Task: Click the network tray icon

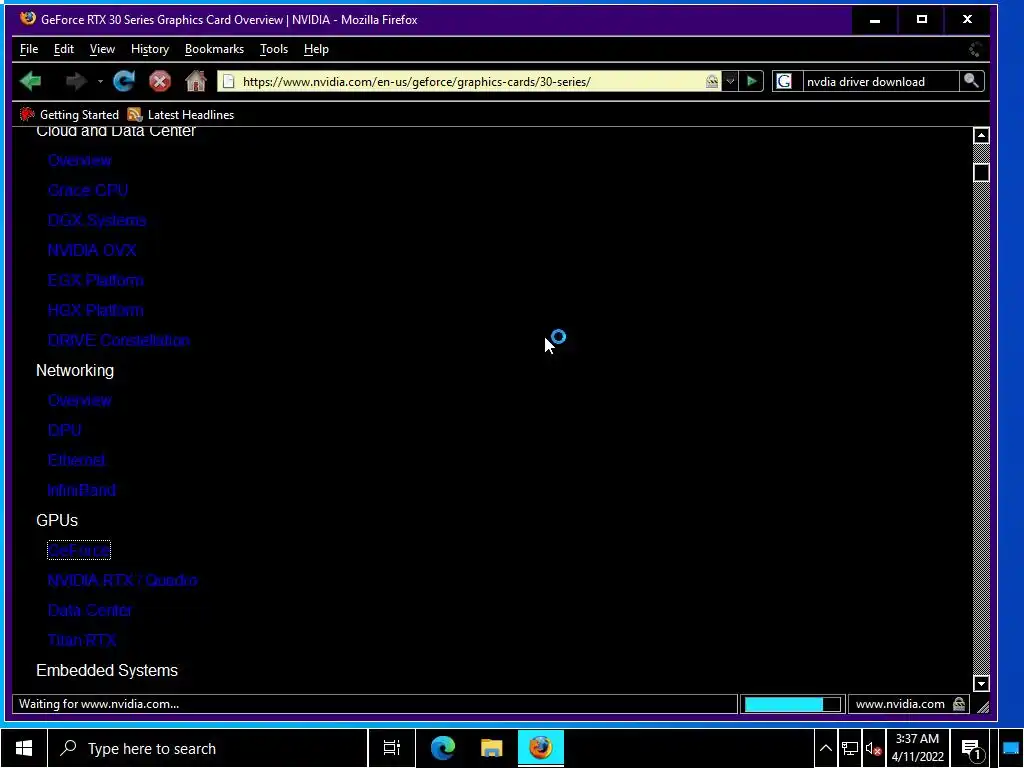Action: point(850,749)
